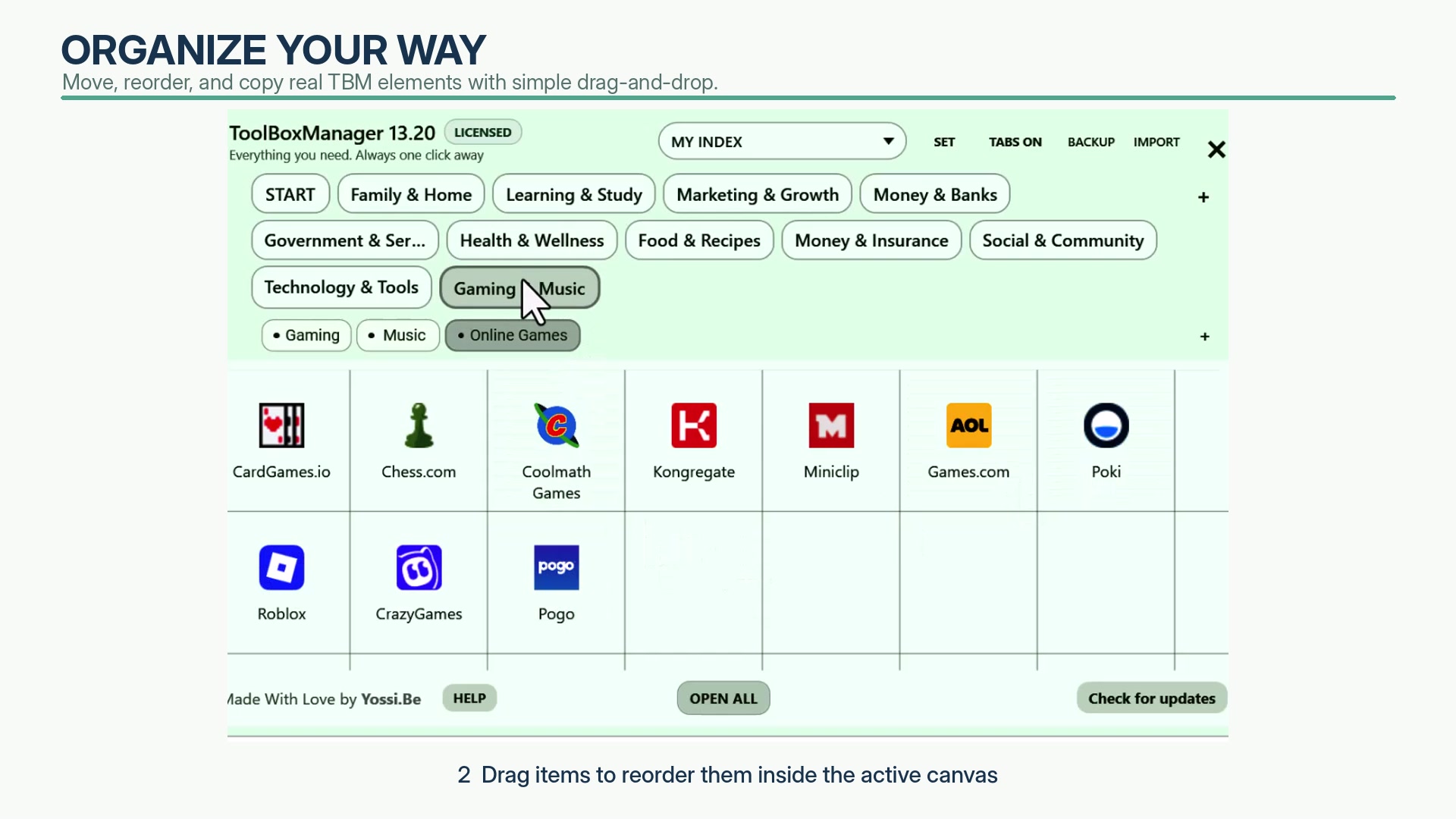
Task: Select the Gaming & Music category
Action: click(x=519, y=288)
